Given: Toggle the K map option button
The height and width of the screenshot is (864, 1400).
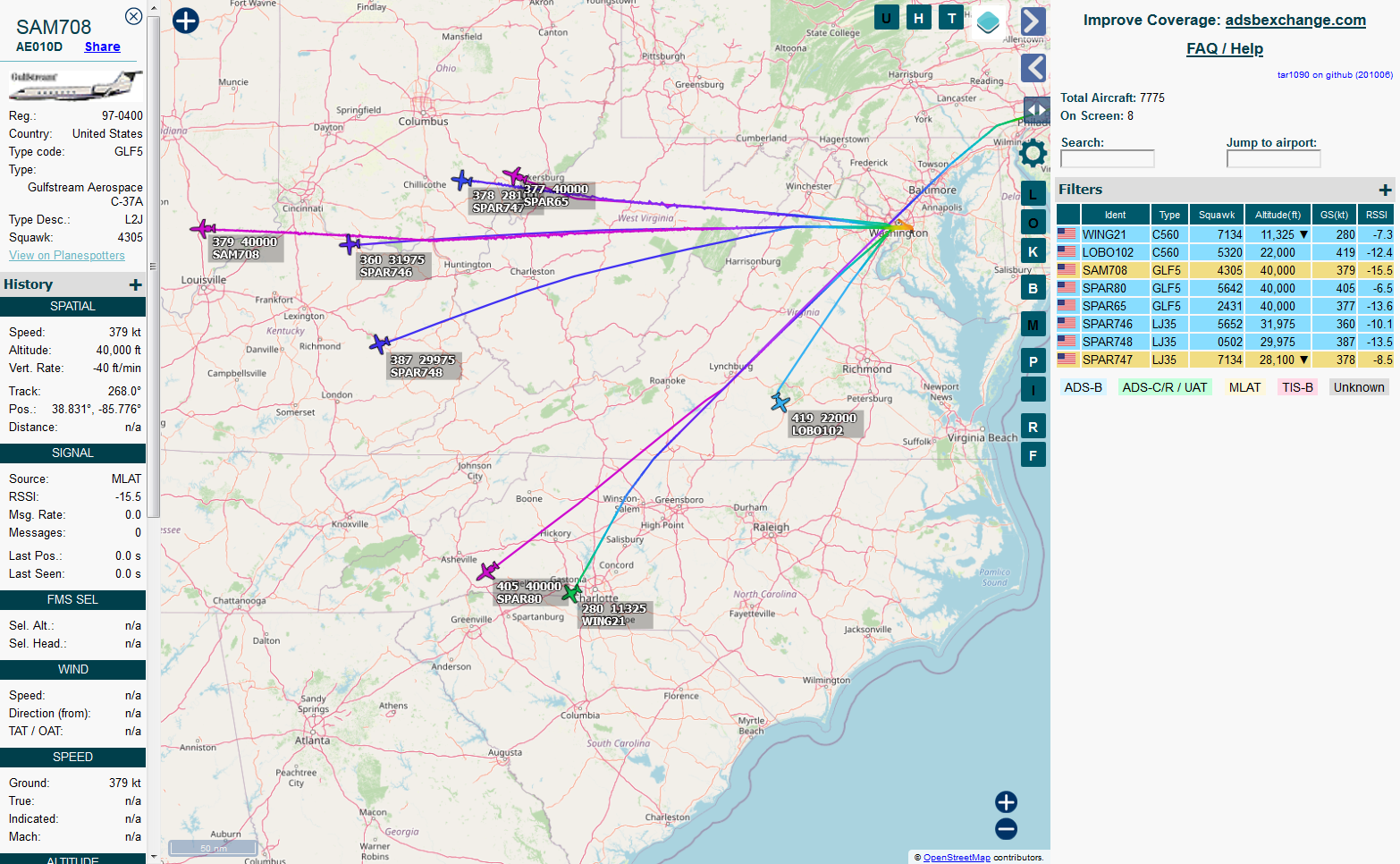Looking at the screenshot, I should point(1033,251).
